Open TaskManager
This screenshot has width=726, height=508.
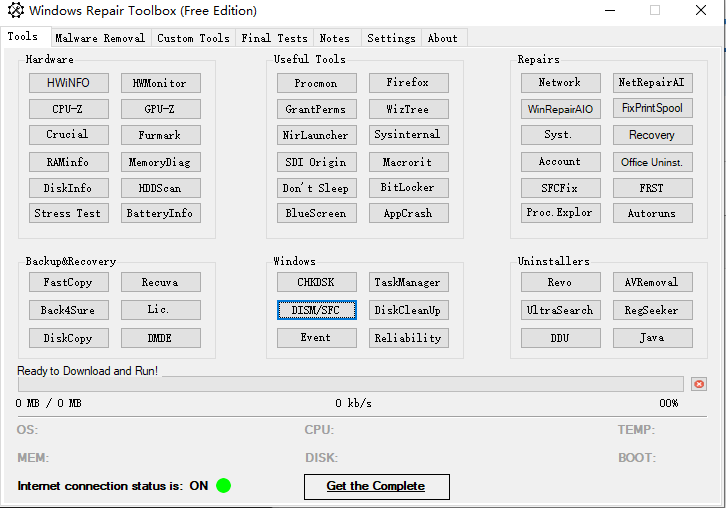click(x=409, y=282)
